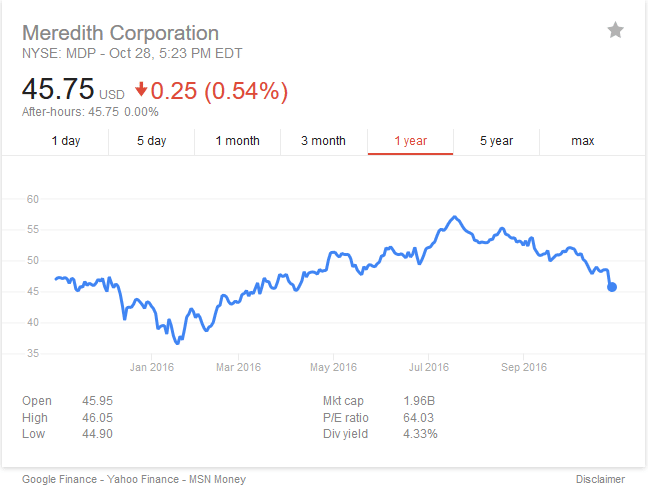Open the Yahoo Finance link
648x499 pixels.
pyautogui.click(x=143, y=479)
